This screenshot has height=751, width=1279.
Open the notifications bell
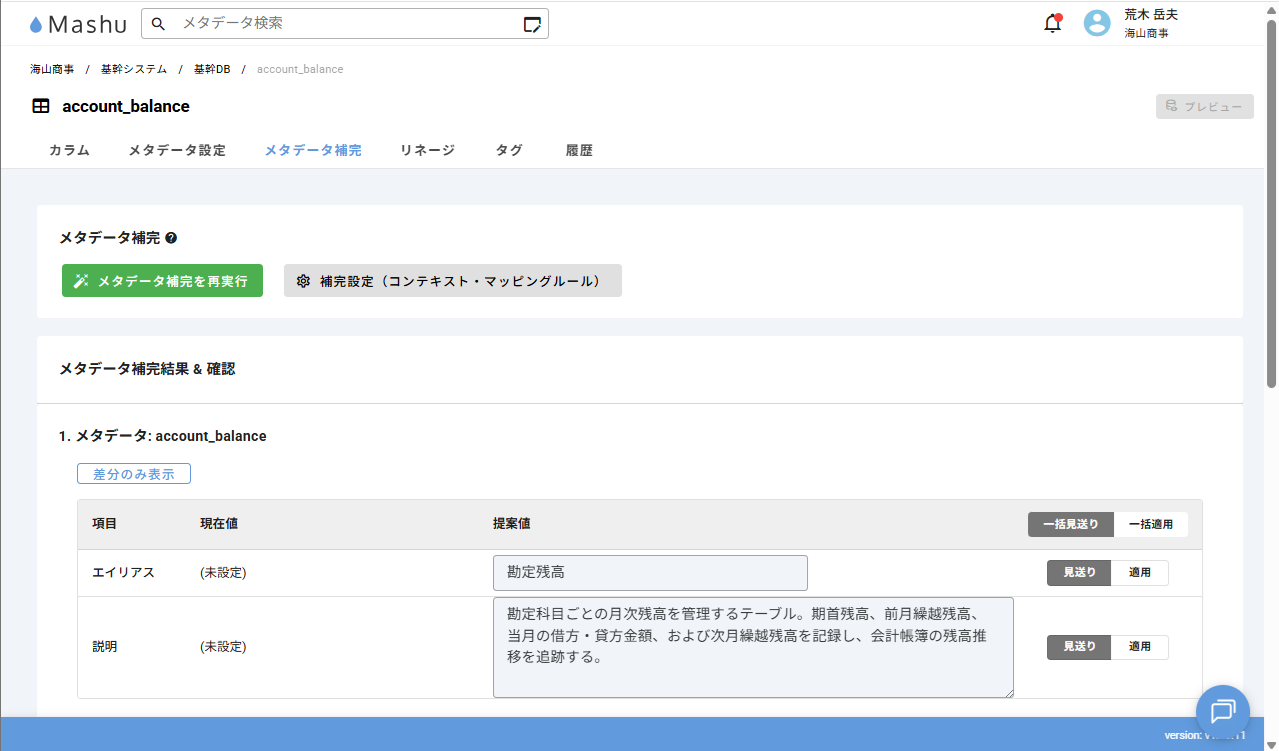point(1052,24)
